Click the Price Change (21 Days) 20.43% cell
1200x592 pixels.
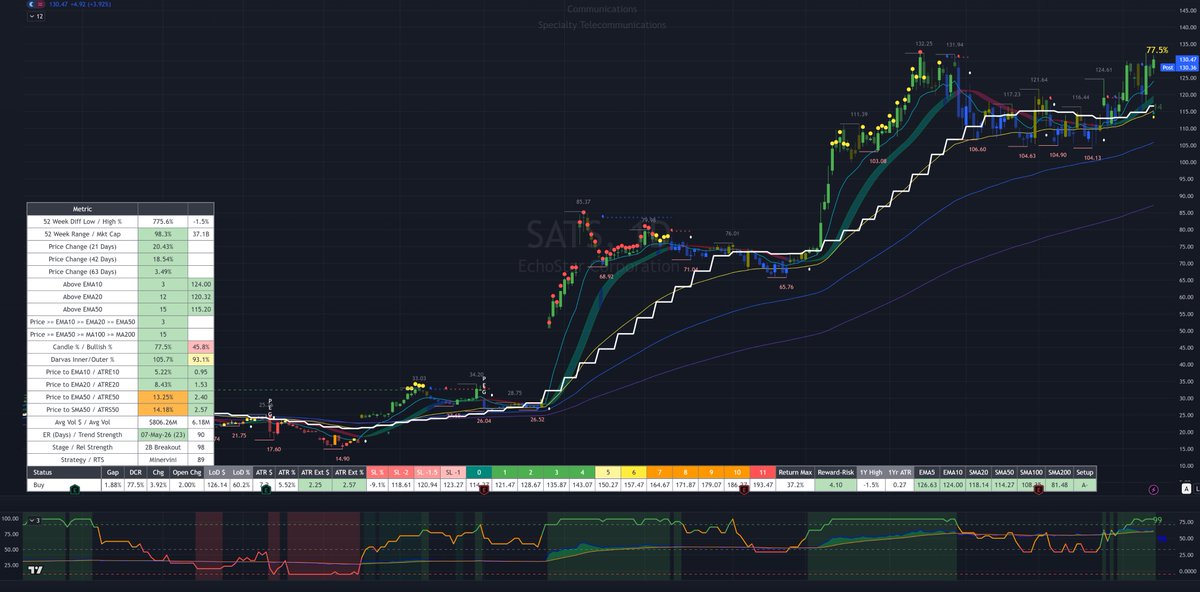pyautogui.click(x=162, y=247)
